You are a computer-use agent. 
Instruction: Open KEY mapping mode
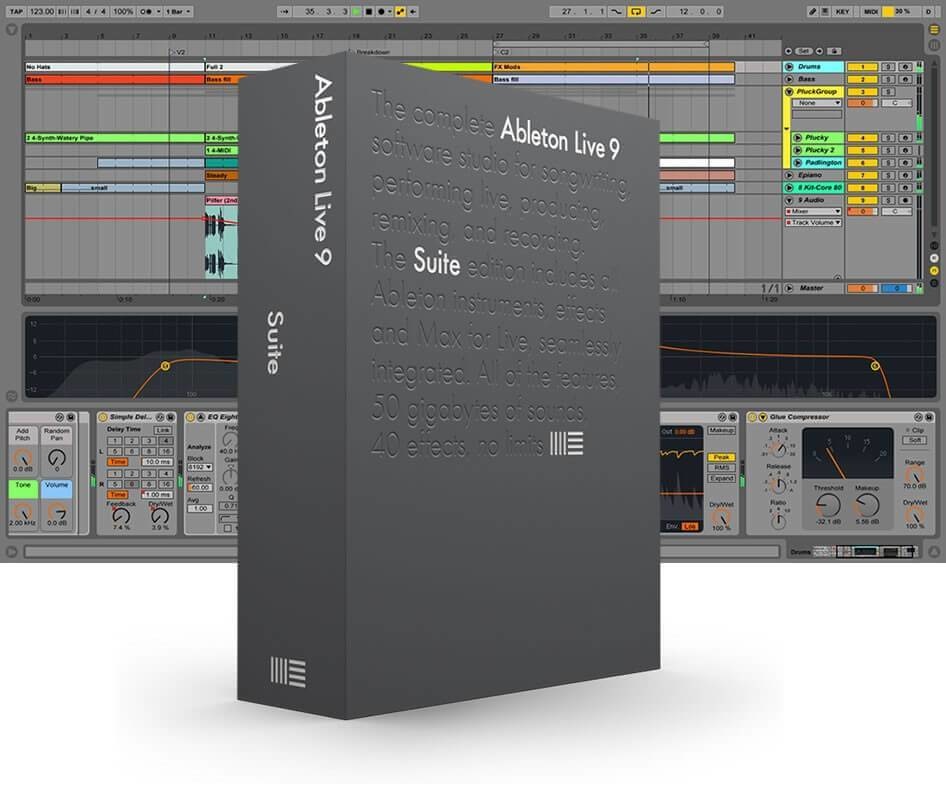click(x=840, y=11)
